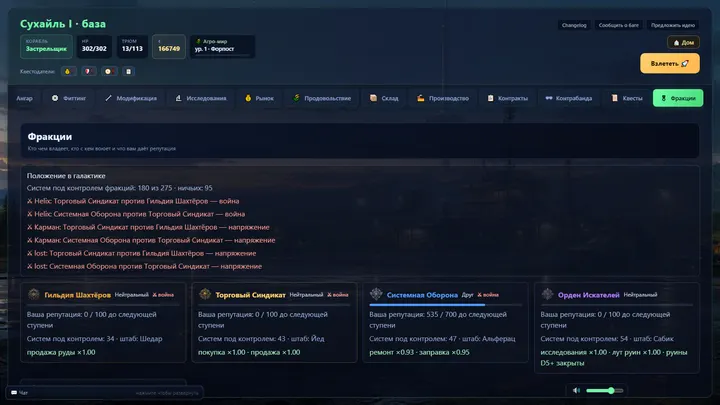This screenshot has height=405, width=720.
Task: Click the money bag quest-giver icon
Action: tap(68, 72)
